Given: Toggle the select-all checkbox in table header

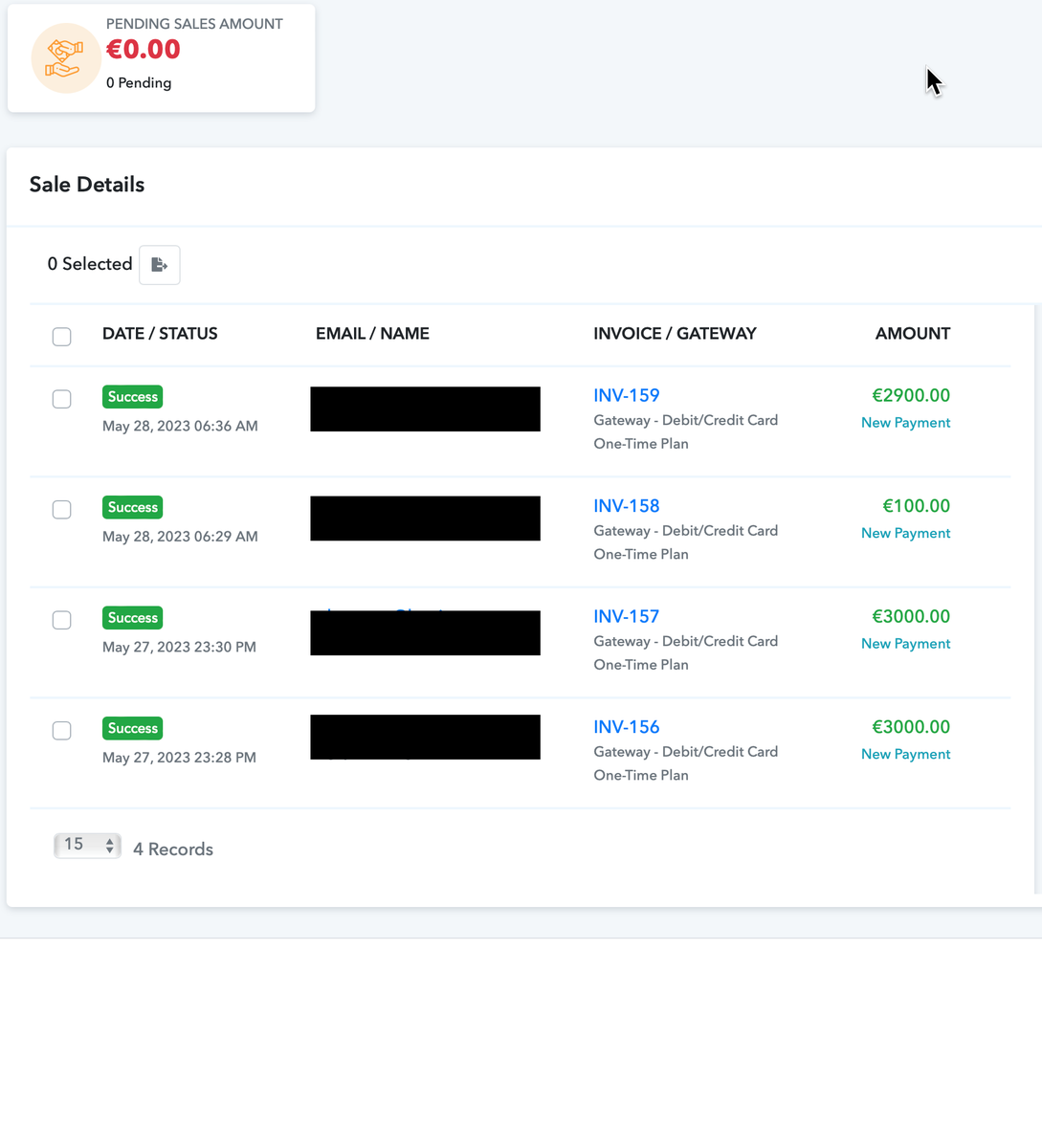Looking at the screenshot, I should [62, 337].
